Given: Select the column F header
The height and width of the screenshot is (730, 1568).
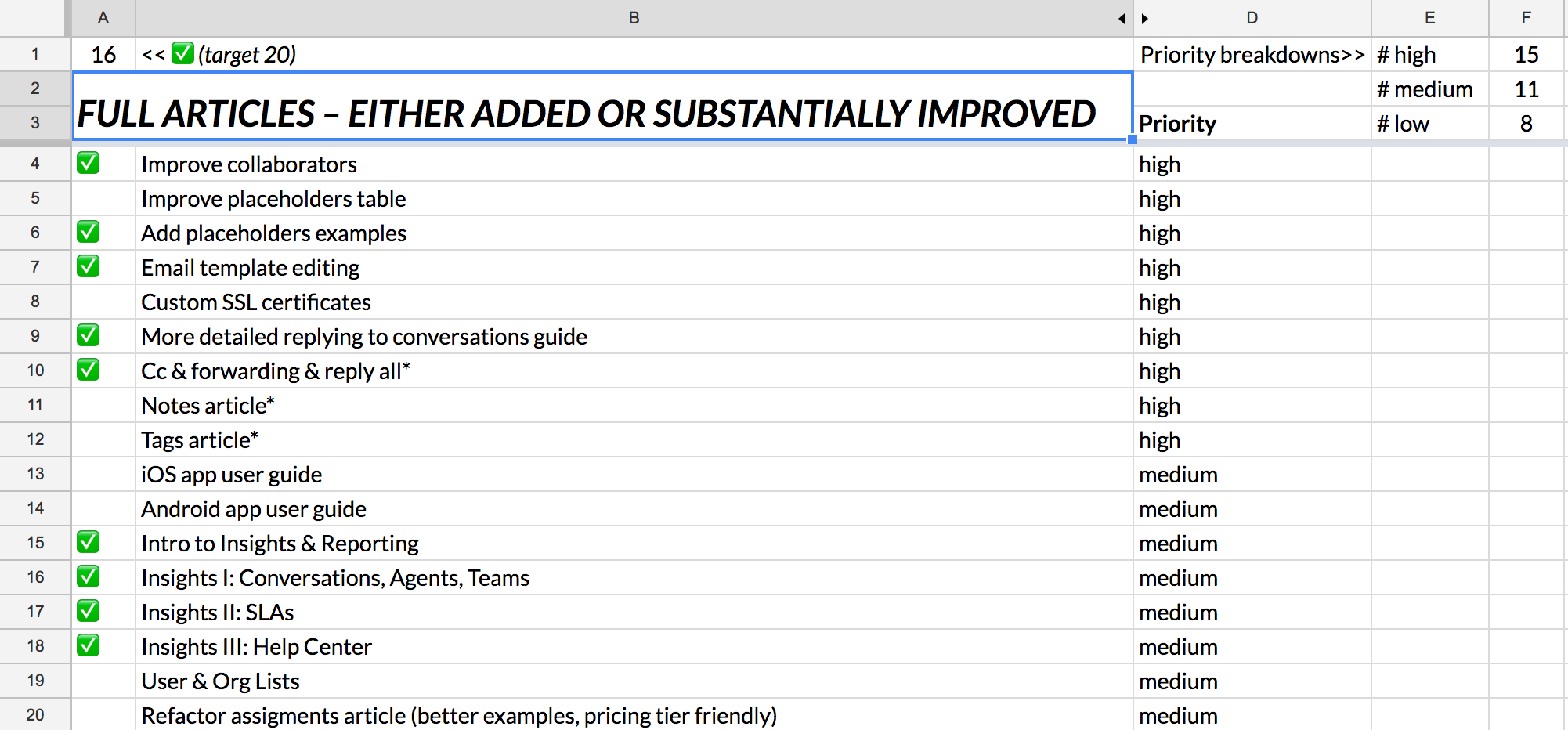Looking at the screenshot, I should [1526, 18].
